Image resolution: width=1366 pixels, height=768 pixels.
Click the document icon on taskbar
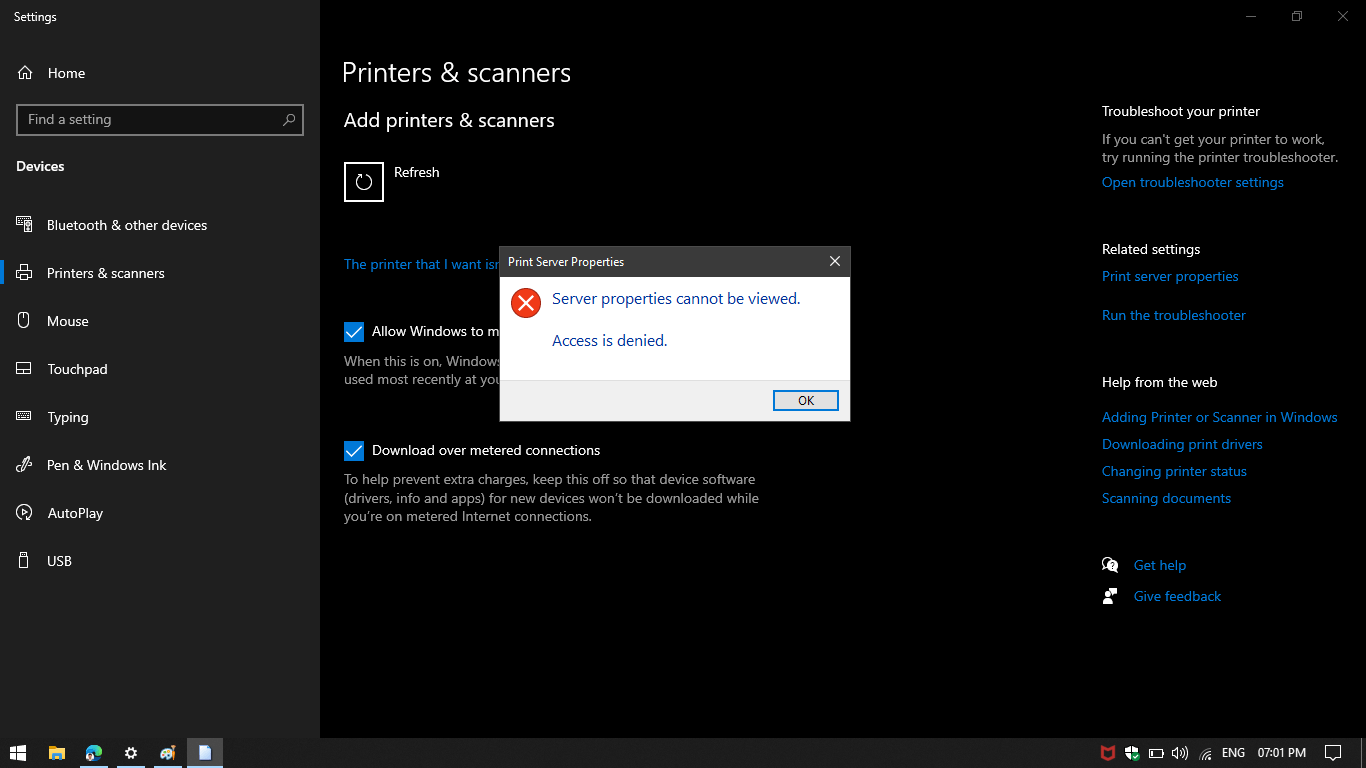(x=205, y=753)
